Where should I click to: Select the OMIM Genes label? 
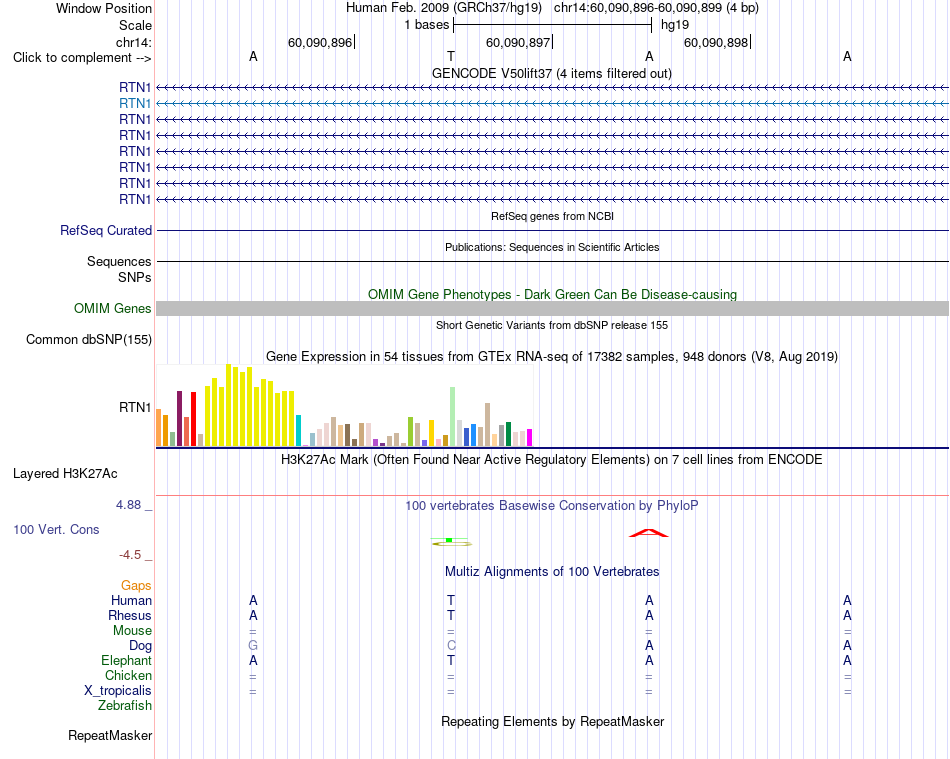point(112,308)
